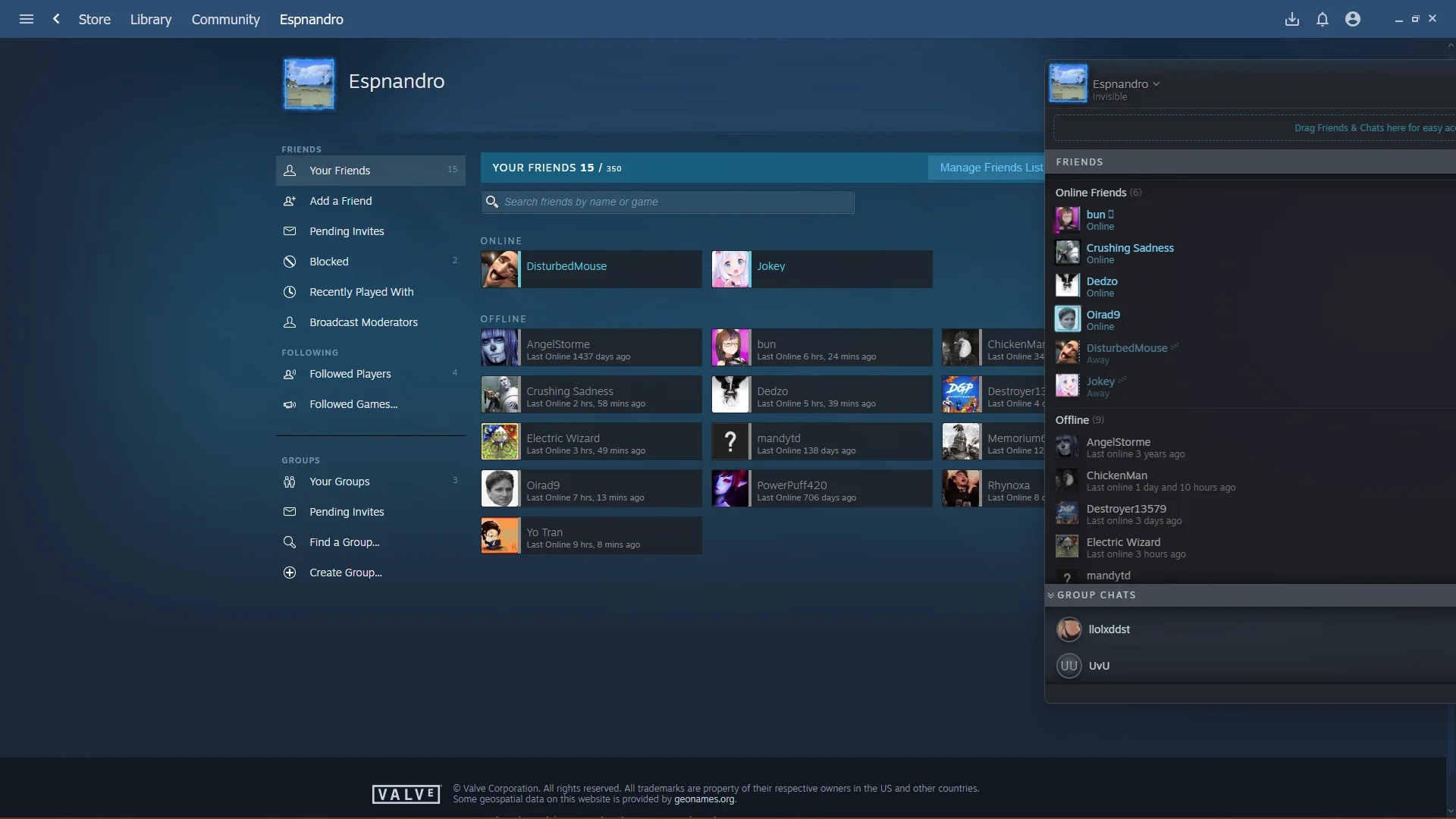Open the hamburger menu icon
Image resolution: width=1456 pixels, height=819 pixels.
pos(27,19)
